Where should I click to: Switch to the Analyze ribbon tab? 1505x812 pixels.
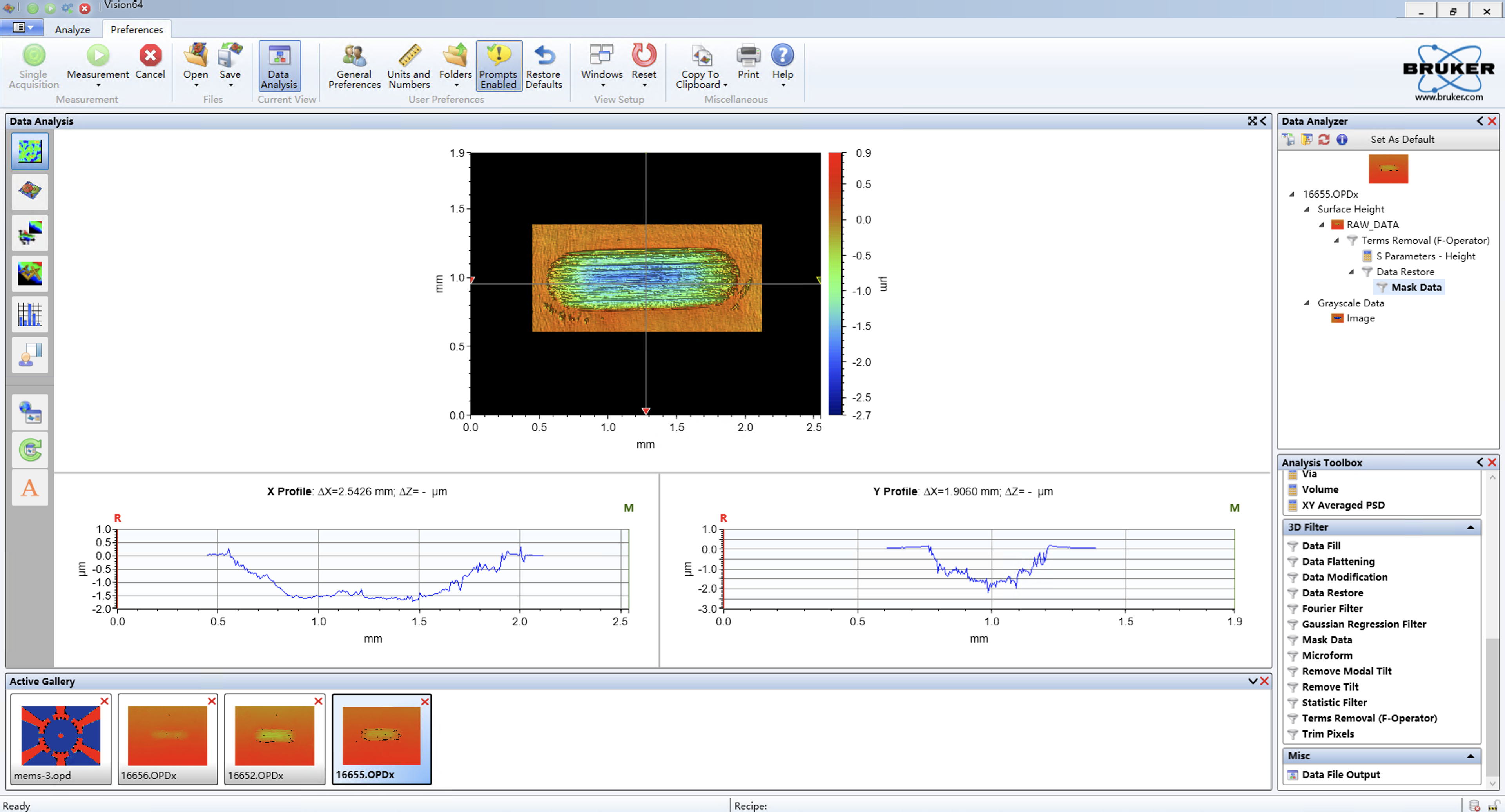[73, 29]
